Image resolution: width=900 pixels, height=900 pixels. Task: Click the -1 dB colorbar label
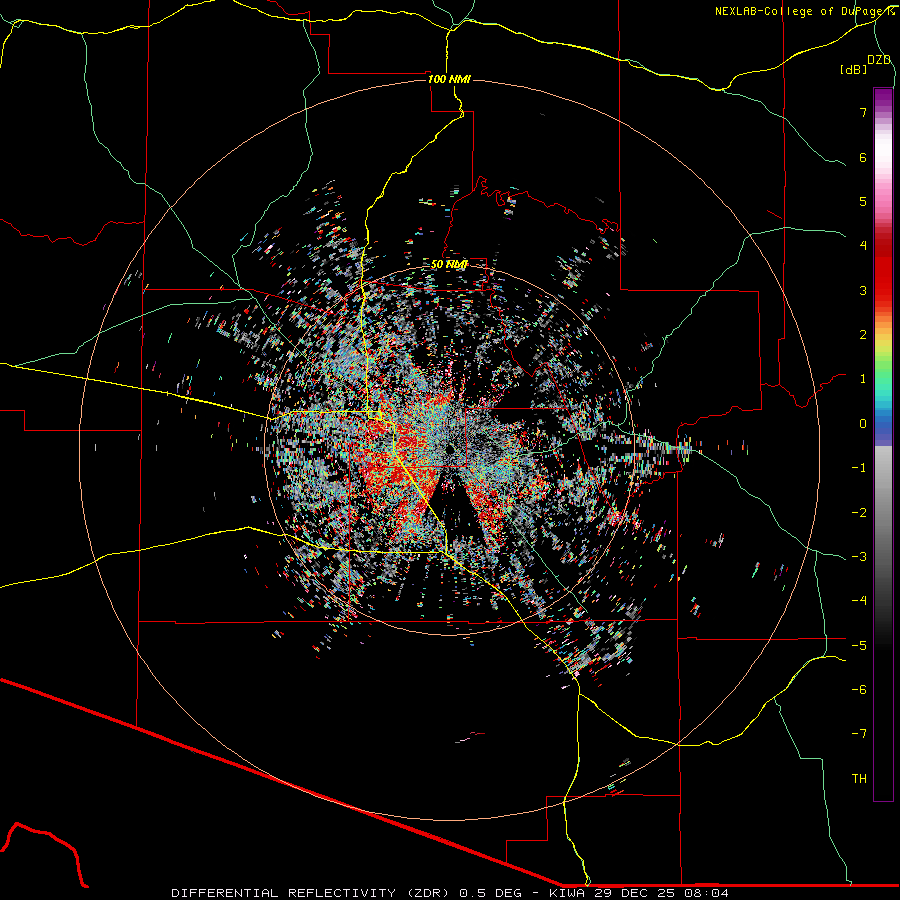point(859,468)
